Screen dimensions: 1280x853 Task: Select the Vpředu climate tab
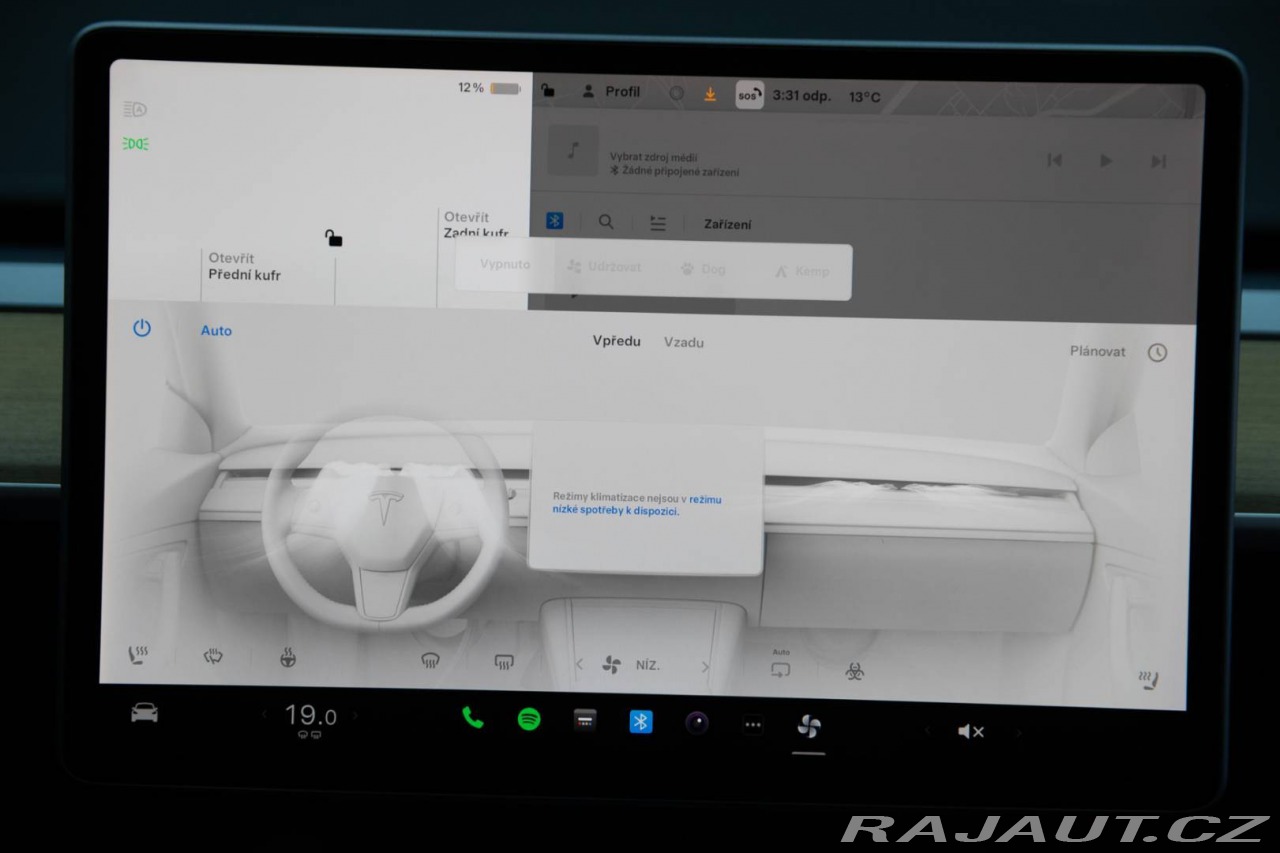(616, 341)
